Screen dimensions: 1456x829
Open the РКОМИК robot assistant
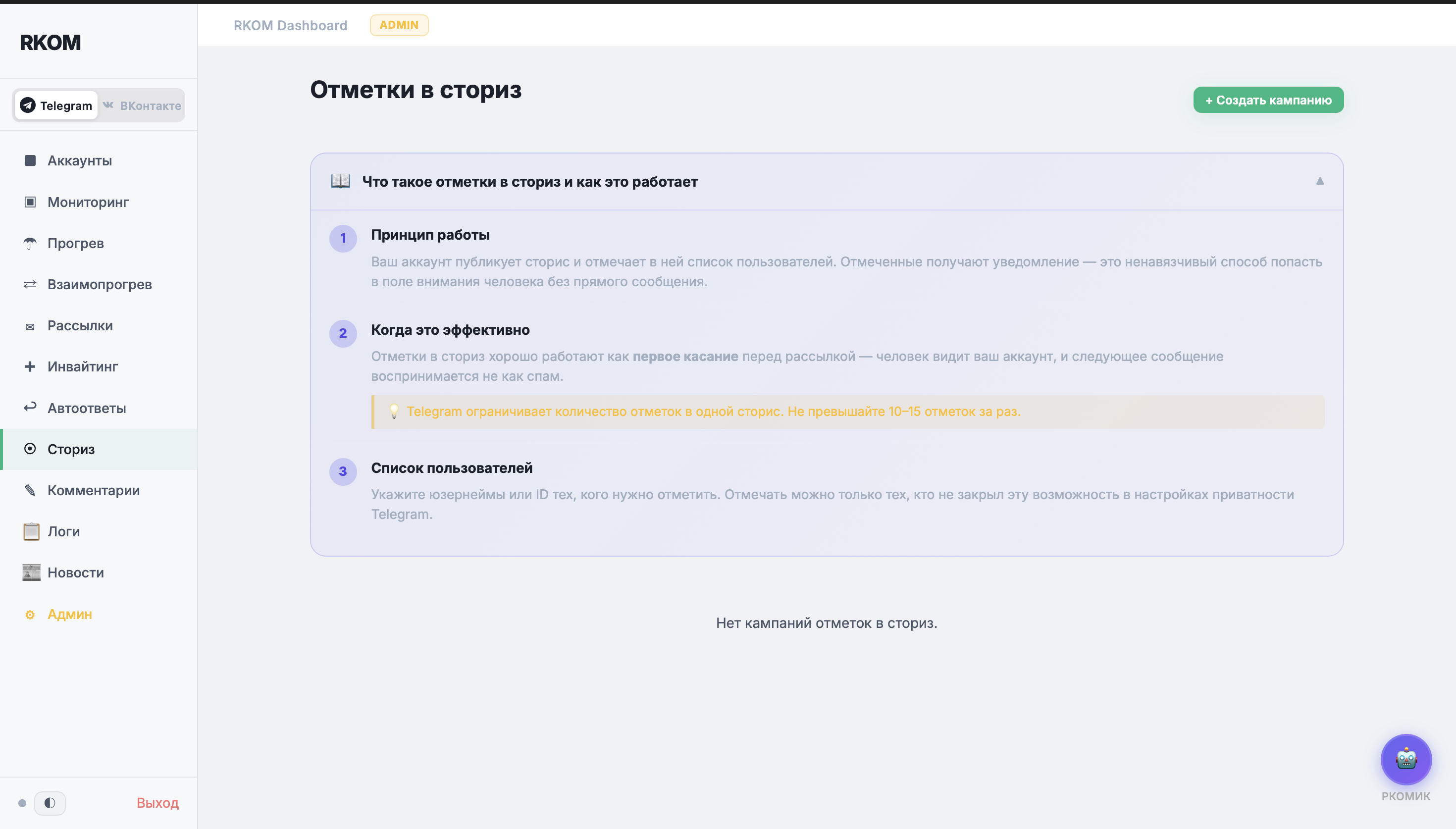click(x=1406, y=759)
